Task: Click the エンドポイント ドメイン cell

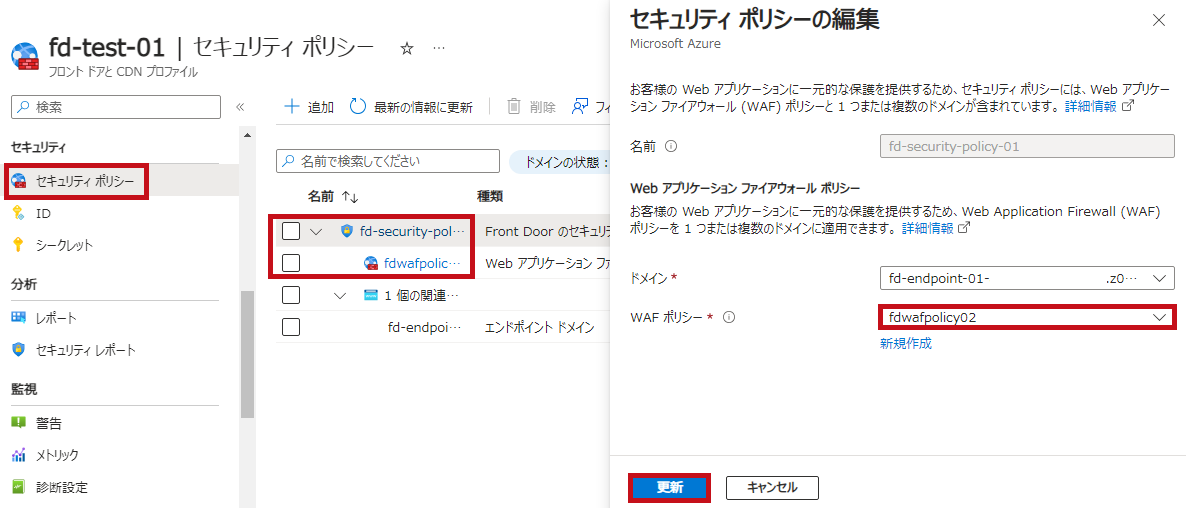Action: coord(539,327)
